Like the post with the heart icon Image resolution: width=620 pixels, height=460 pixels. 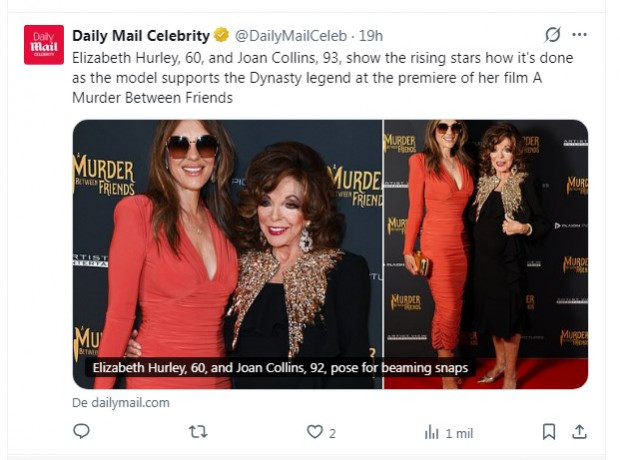315,432
